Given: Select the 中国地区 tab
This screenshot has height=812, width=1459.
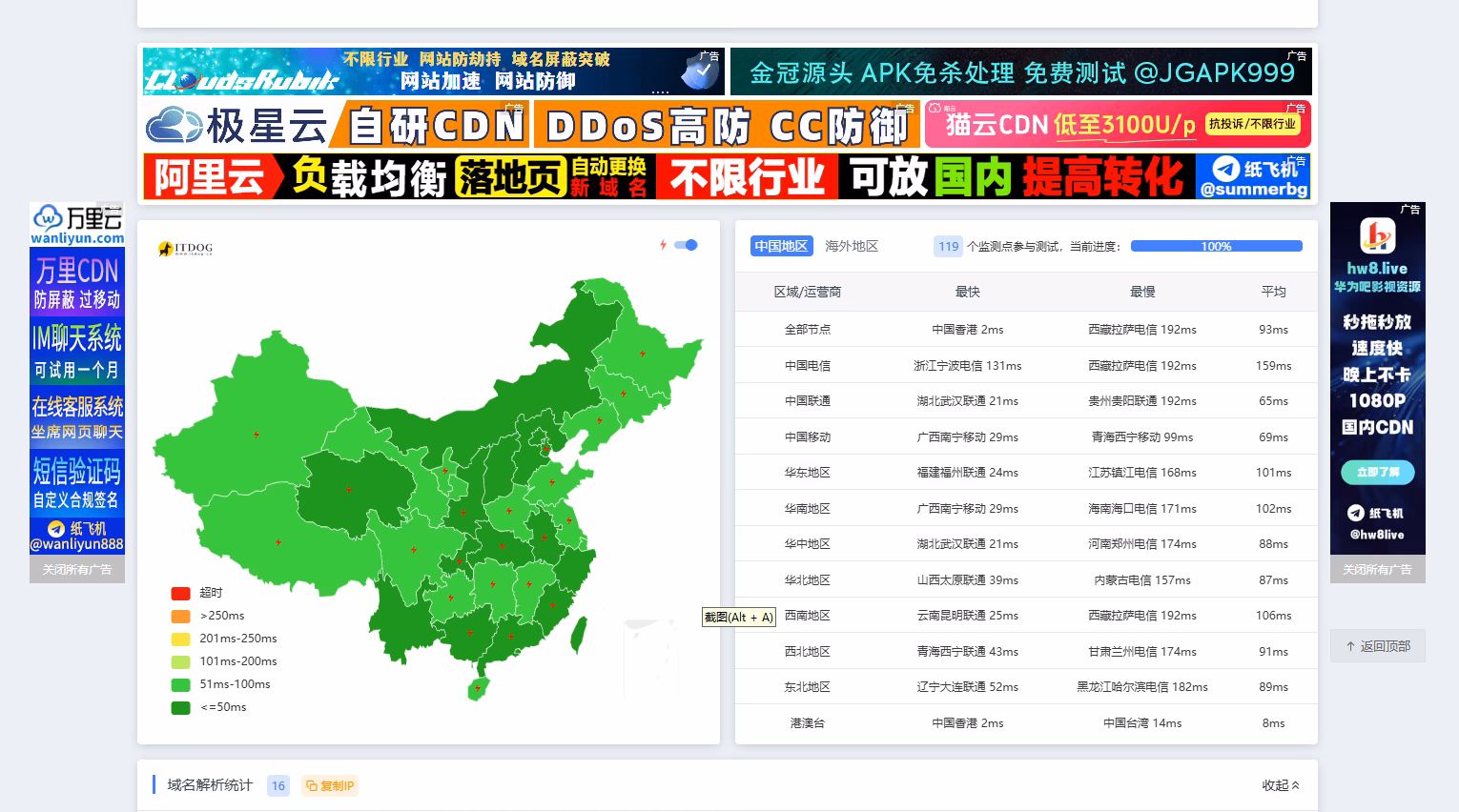Looking at the screenshot, I should [781, 246].
